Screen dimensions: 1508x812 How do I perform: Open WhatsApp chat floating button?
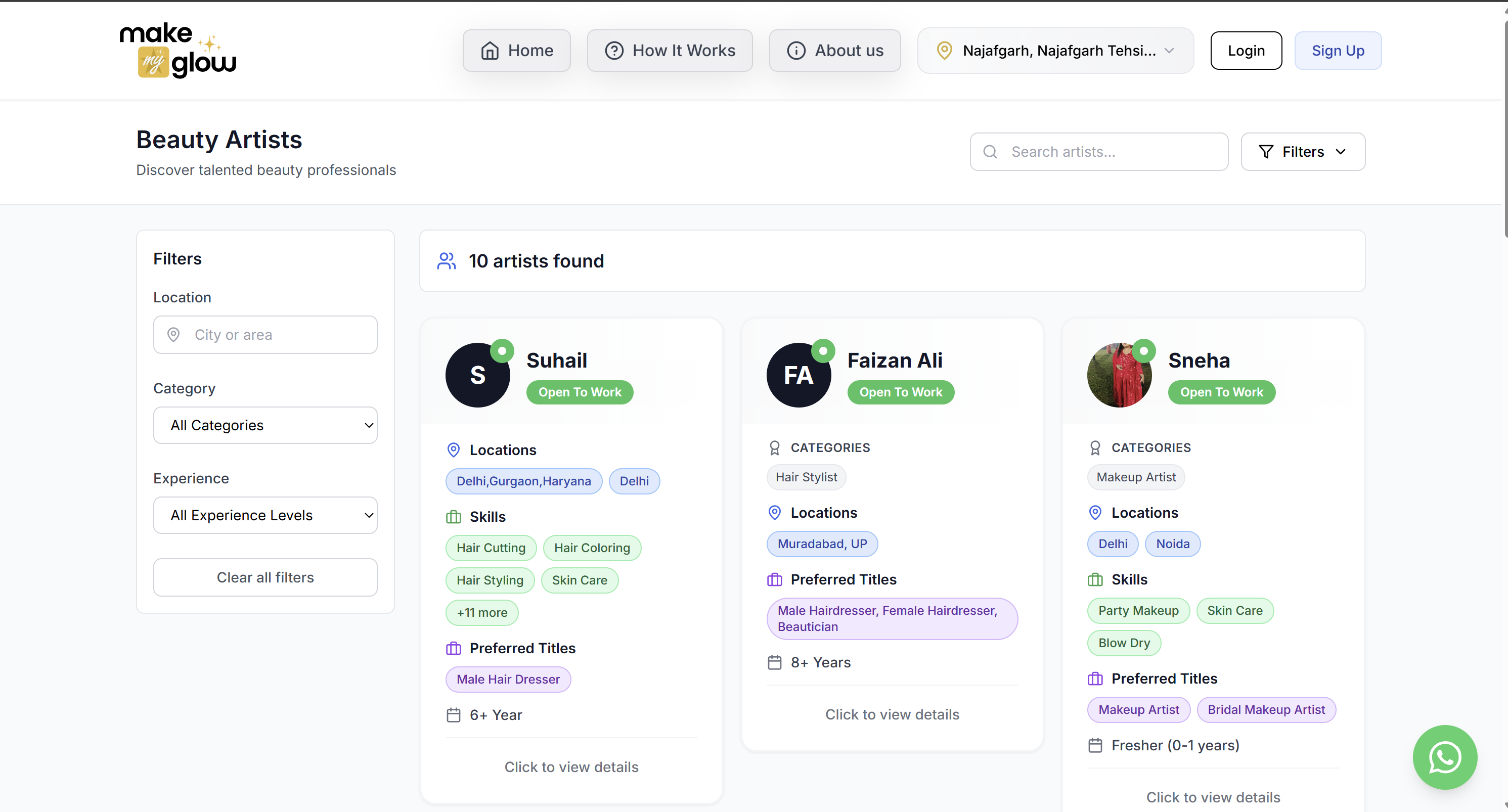coord(1444,757)
